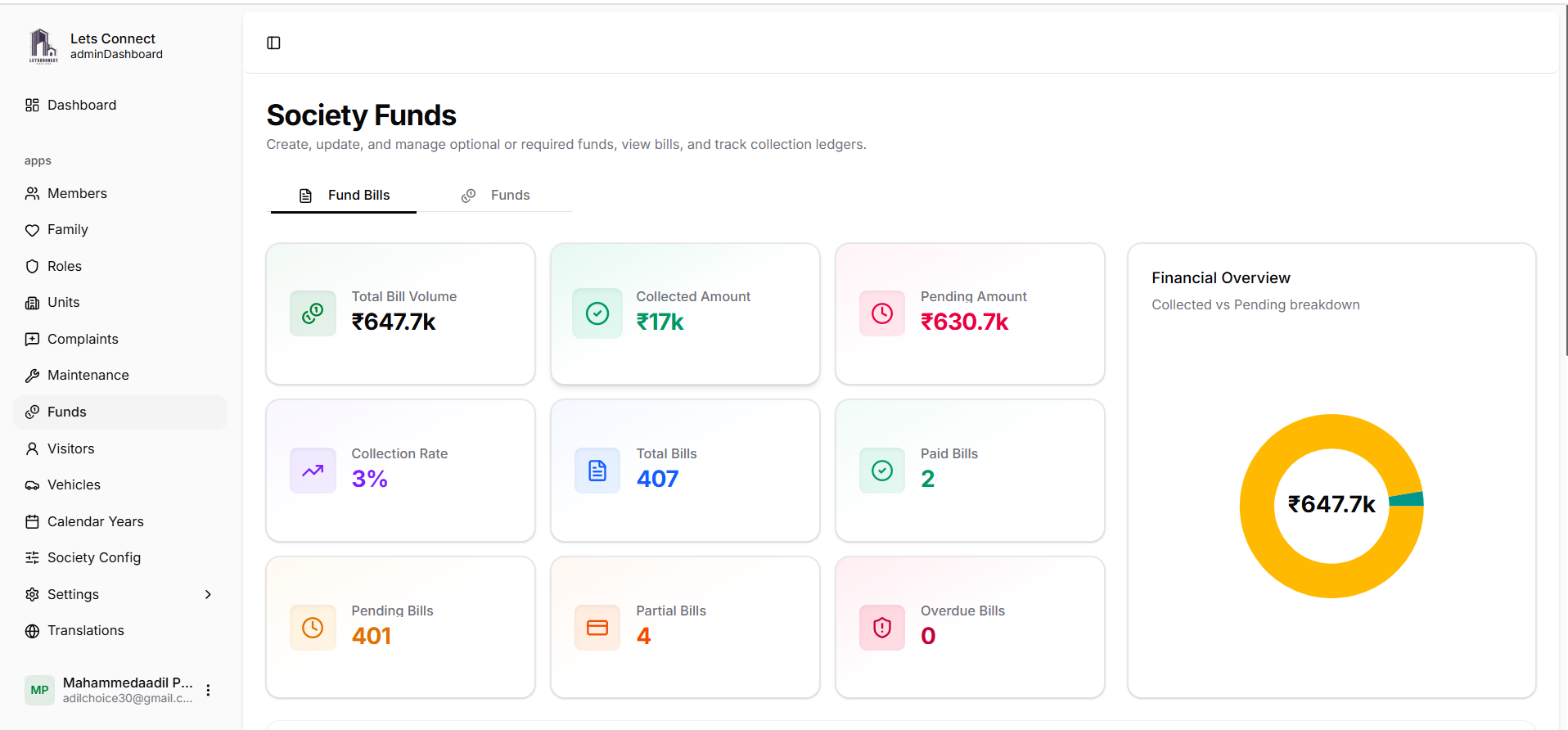Click the Partial Bills card icon

597,628
